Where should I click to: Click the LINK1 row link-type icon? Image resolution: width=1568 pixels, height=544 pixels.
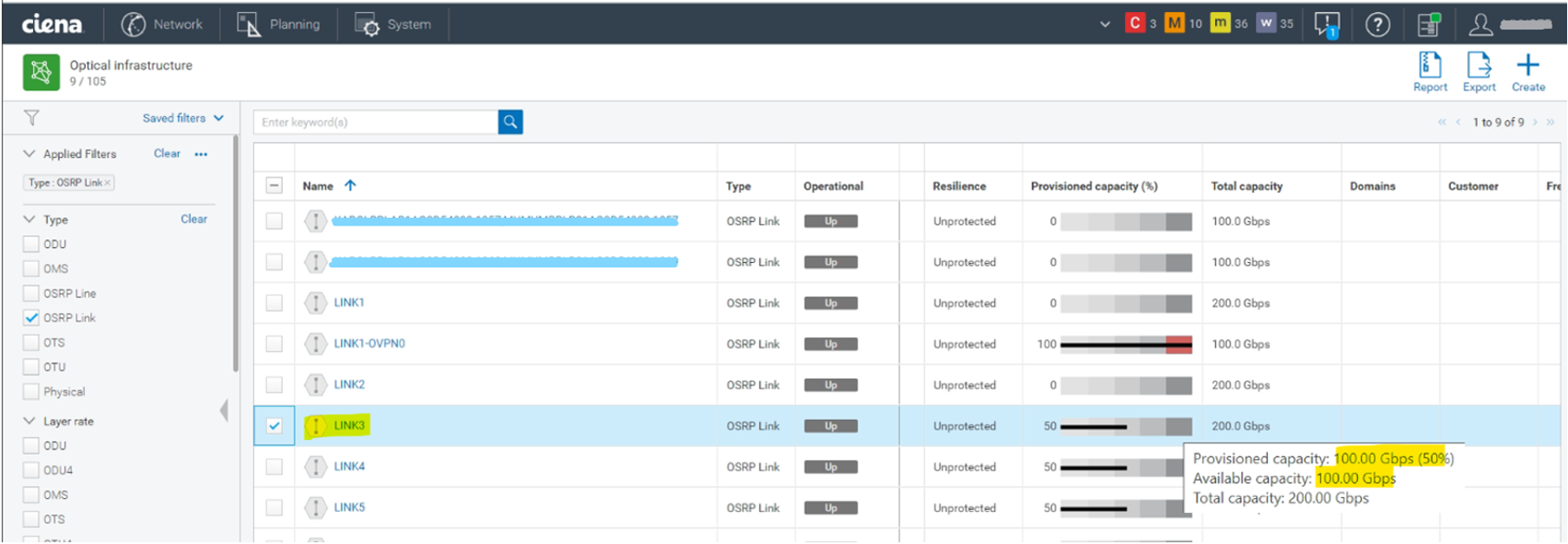[316, 303]
